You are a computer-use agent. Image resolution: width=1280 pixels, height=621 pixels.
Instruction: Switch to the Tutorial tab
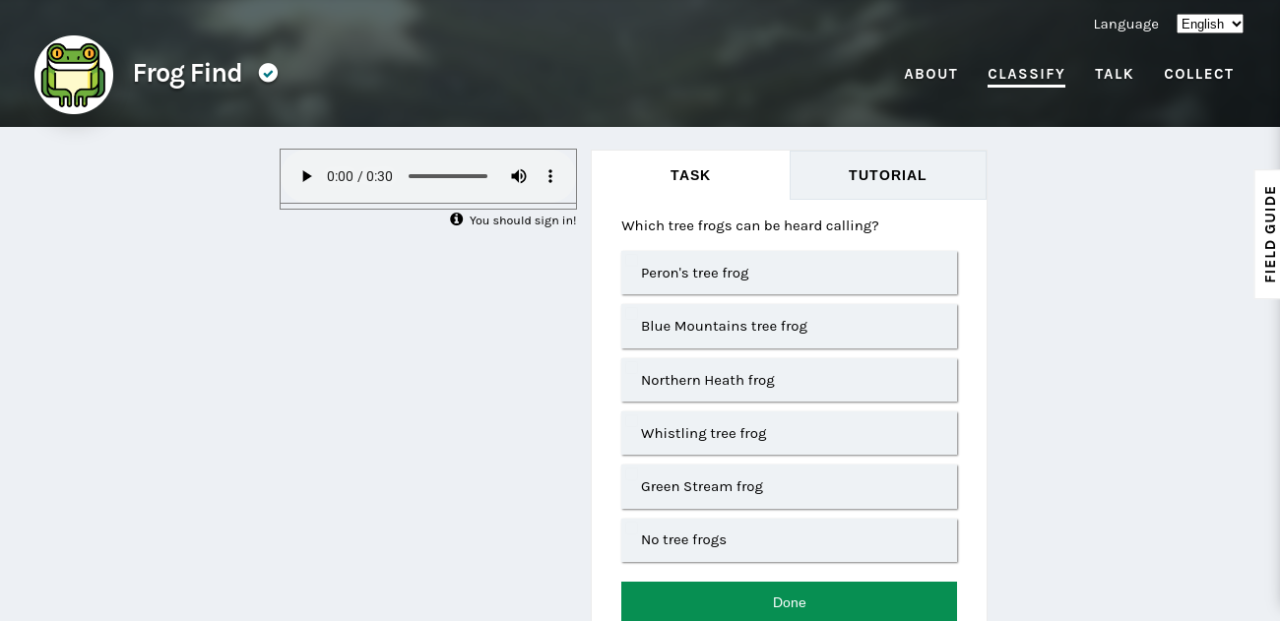[x=887, y=175]
